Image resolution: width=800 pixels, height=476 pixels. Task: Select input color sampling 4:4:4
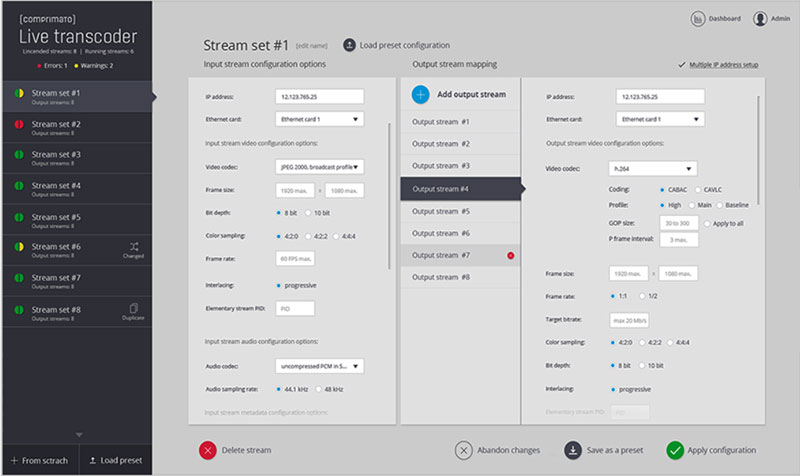coord(336,236)
